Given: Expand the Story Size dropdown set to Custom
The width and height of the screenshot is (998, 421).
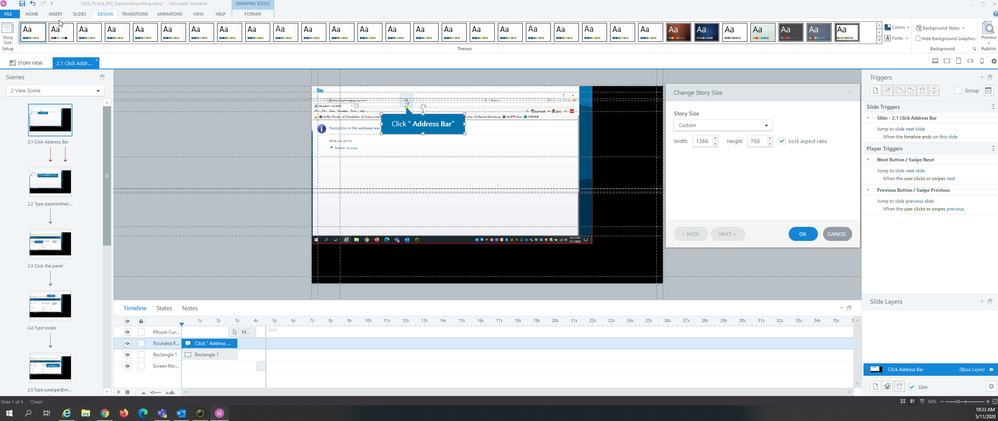Looking at the screenshot, I should click(722, 125).
